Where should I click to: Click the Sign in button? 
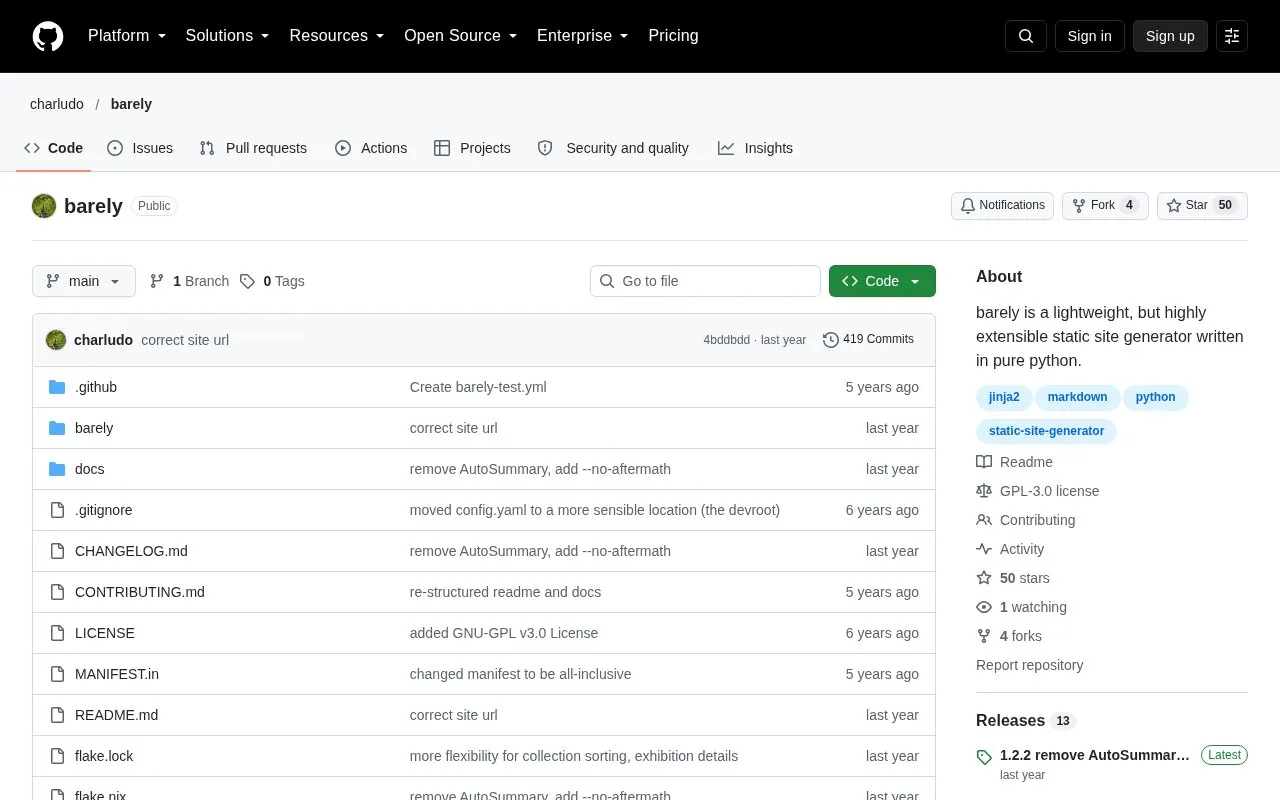(1089, 36)
